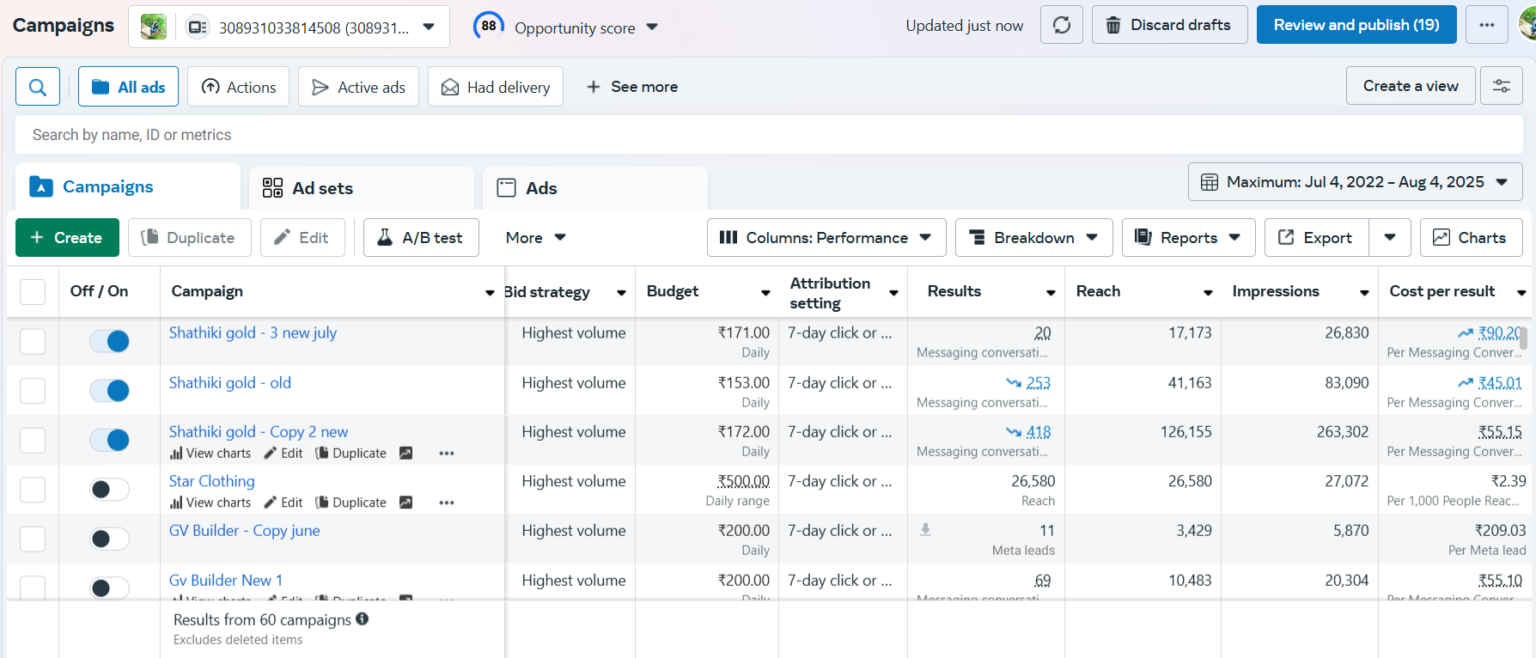
Task: Click the three-dots menu beside Review and publish
Action: click(1486, 25)
